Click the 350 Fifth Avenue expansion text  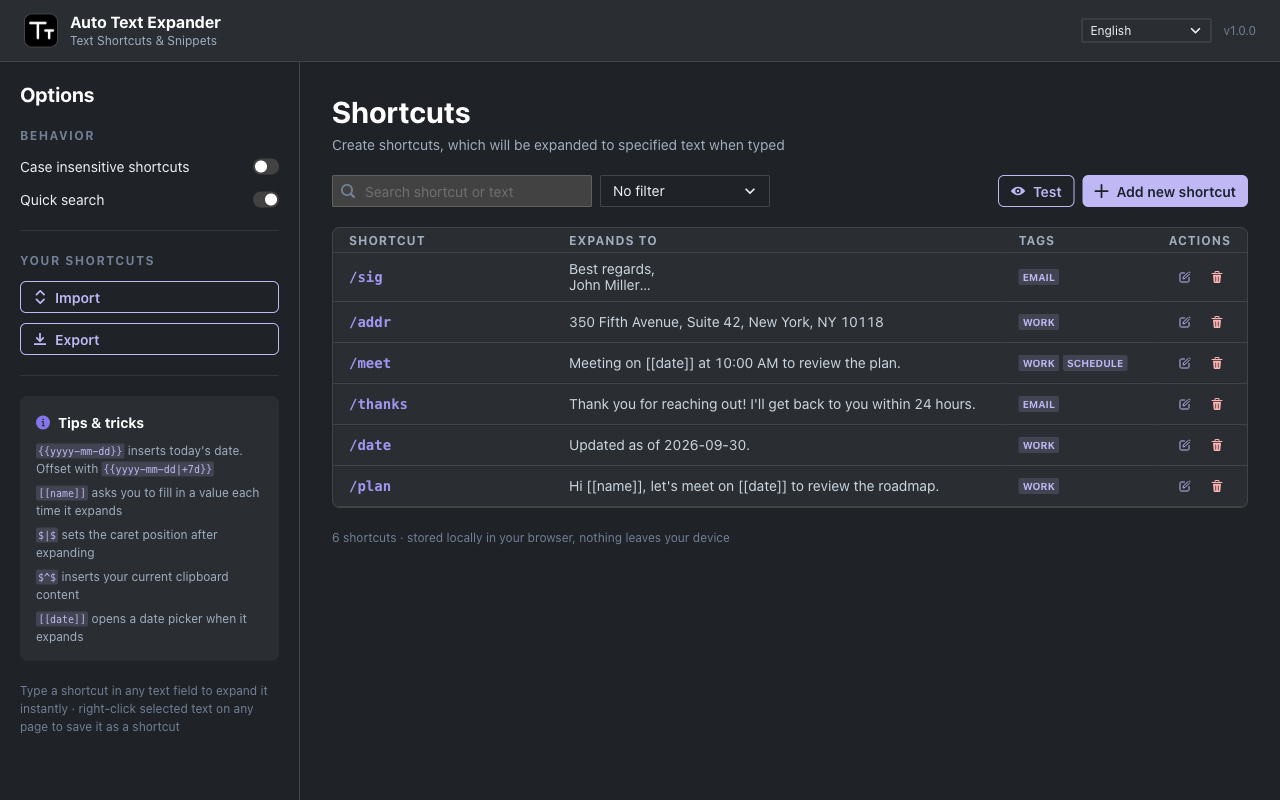[x=726, y=322]
